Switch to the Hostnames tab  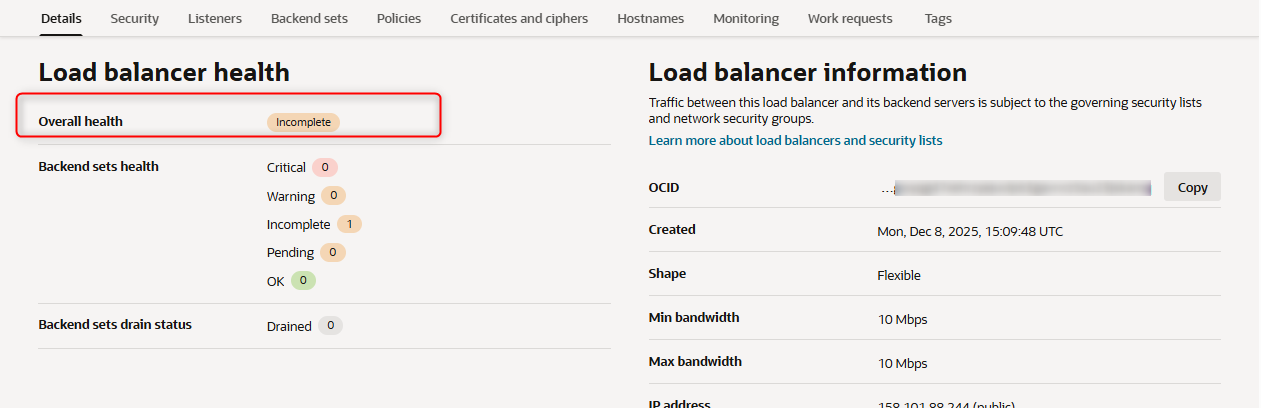[x=650, y=18]
